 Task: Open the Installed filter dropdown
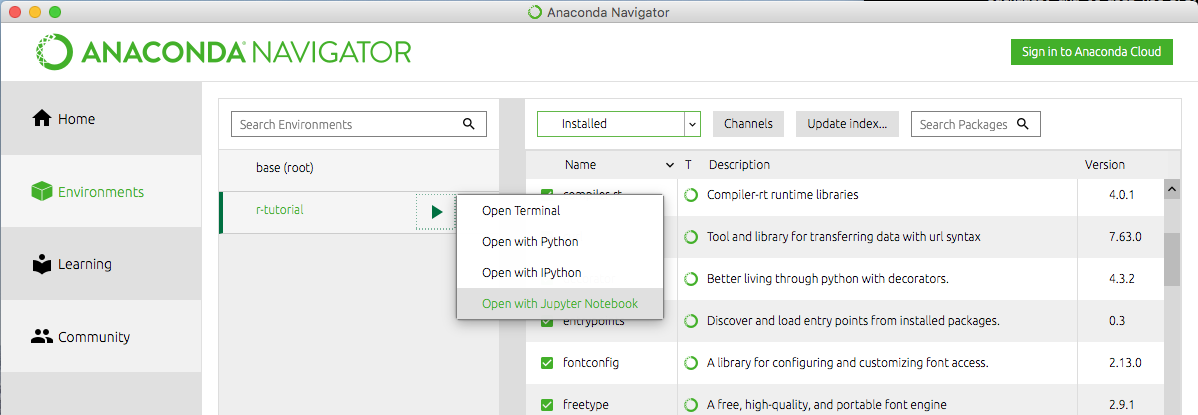tap(619, 124)
